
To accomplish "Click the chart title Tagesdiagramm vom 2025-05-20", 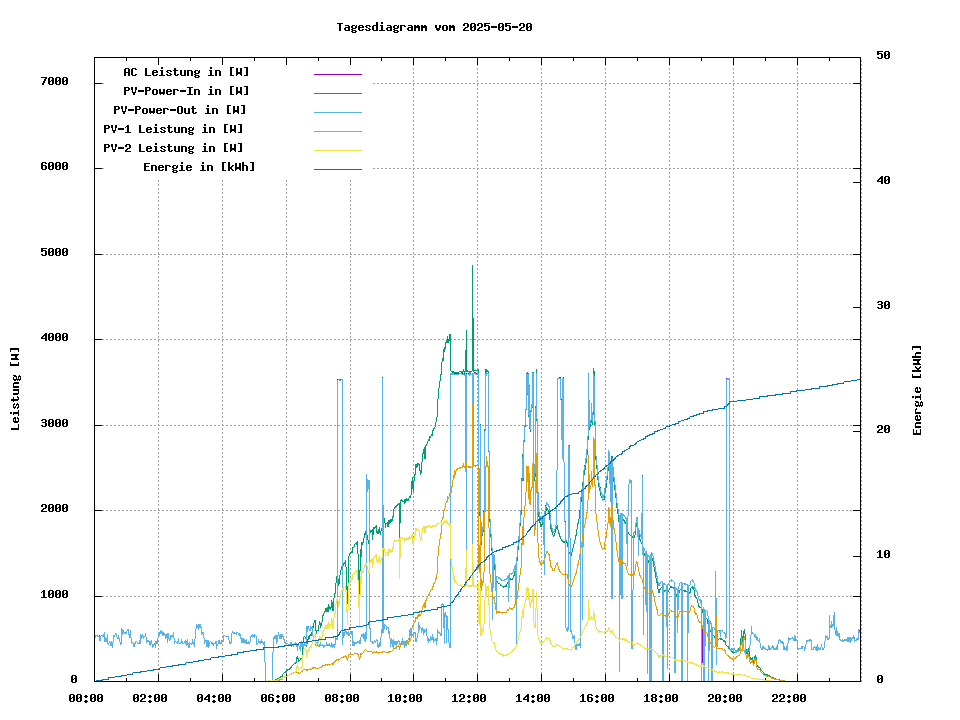I will [x=434, y=27].
